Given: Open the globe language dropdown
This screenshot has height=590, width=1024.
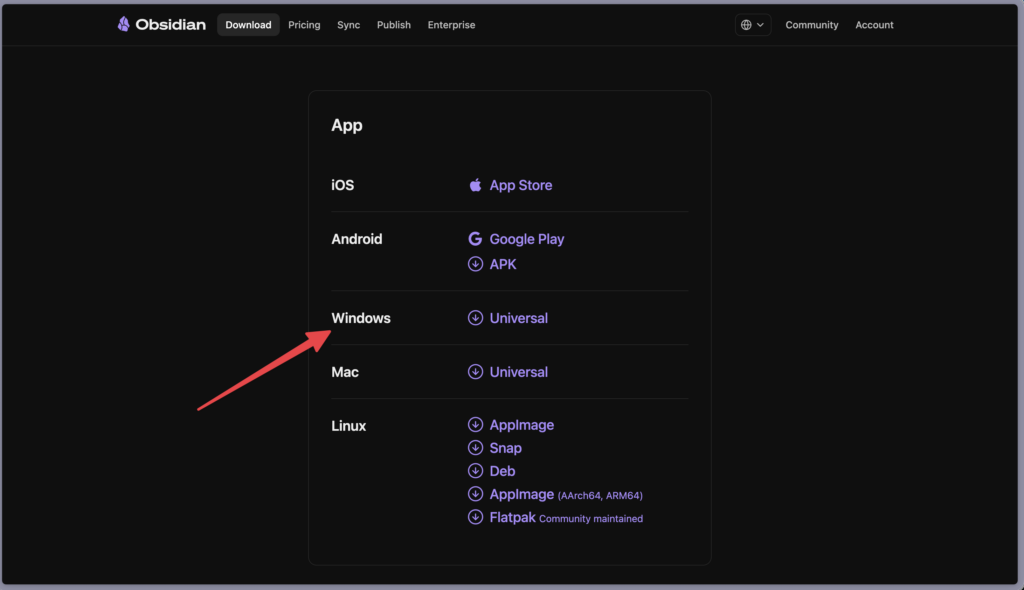Looking at the screenshot, I should coord(752,25).
